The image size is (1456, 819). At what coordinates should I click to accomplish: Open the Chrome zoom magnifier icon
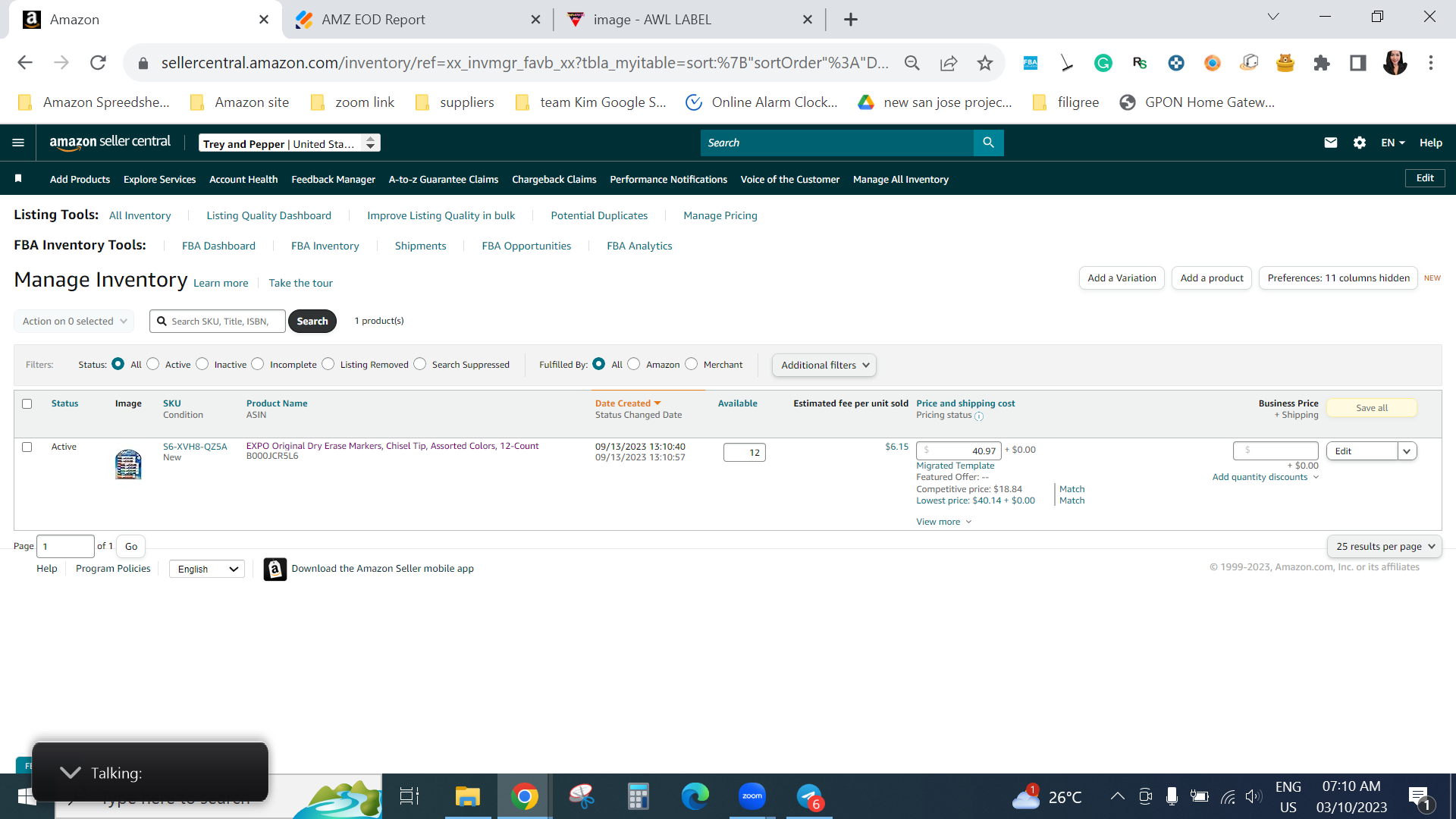912,63
